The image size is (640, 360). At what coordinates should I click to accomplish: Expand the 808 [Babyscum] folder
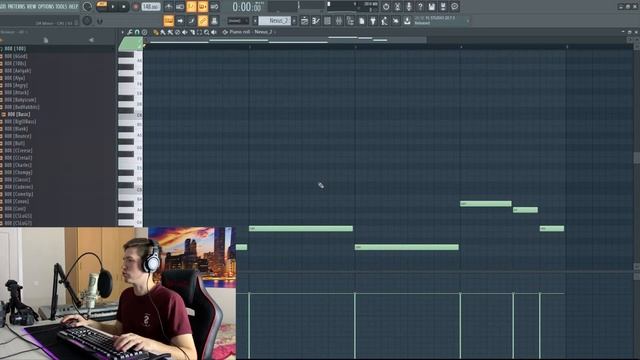[20, 100]
